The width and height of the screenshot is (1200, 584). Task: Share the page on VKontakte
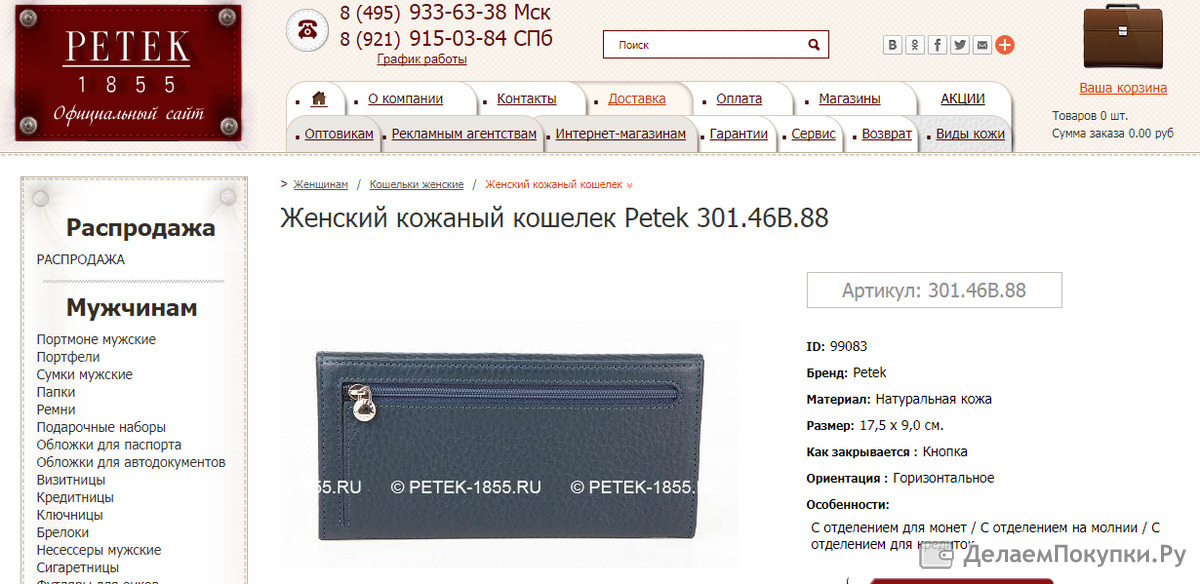(x=892, y=45)
